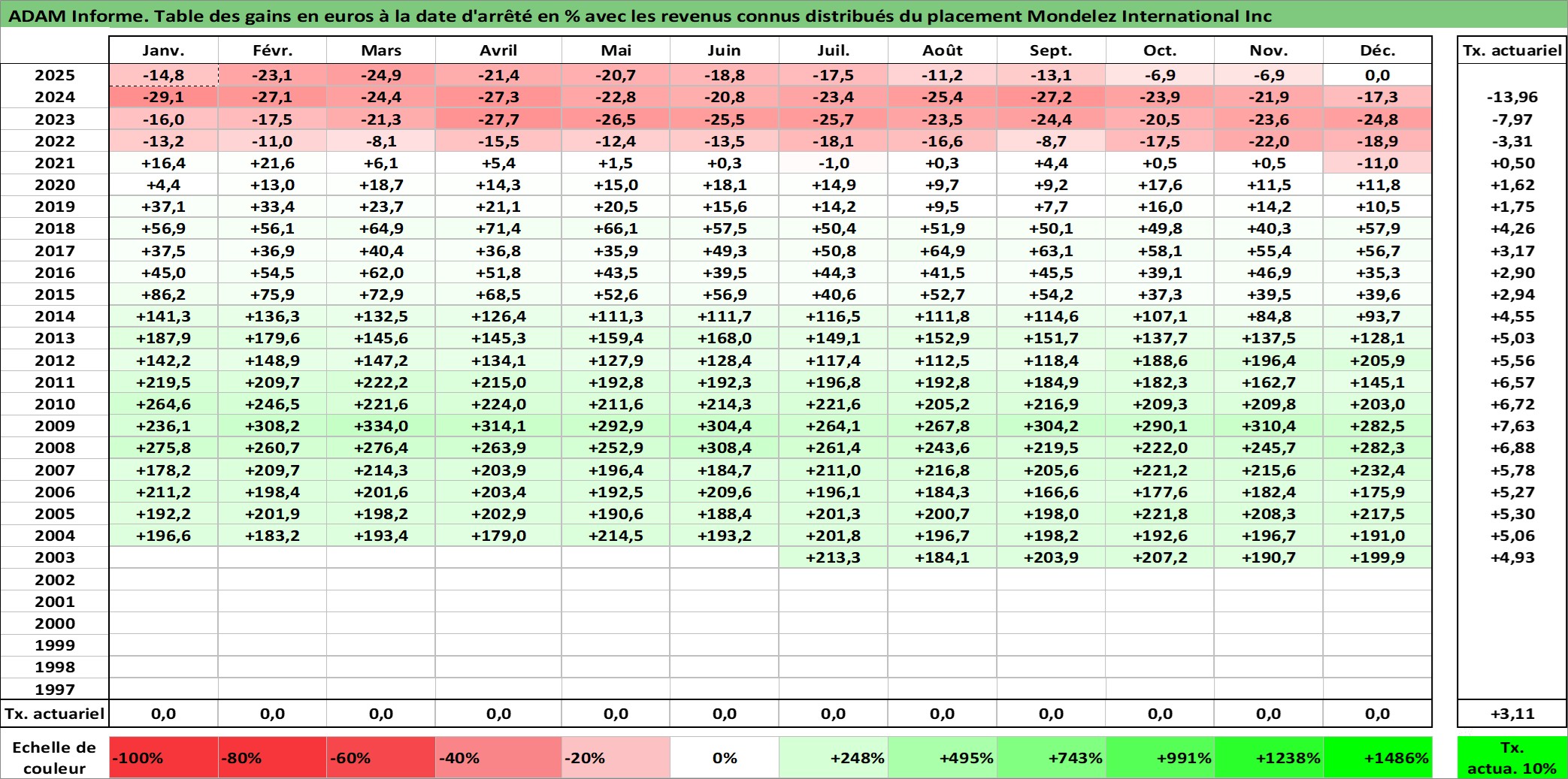The height and width of the screenshot is (779, 1568).
Task: Pick the +495% color scale swatch
Action: (x=943, y=757)
